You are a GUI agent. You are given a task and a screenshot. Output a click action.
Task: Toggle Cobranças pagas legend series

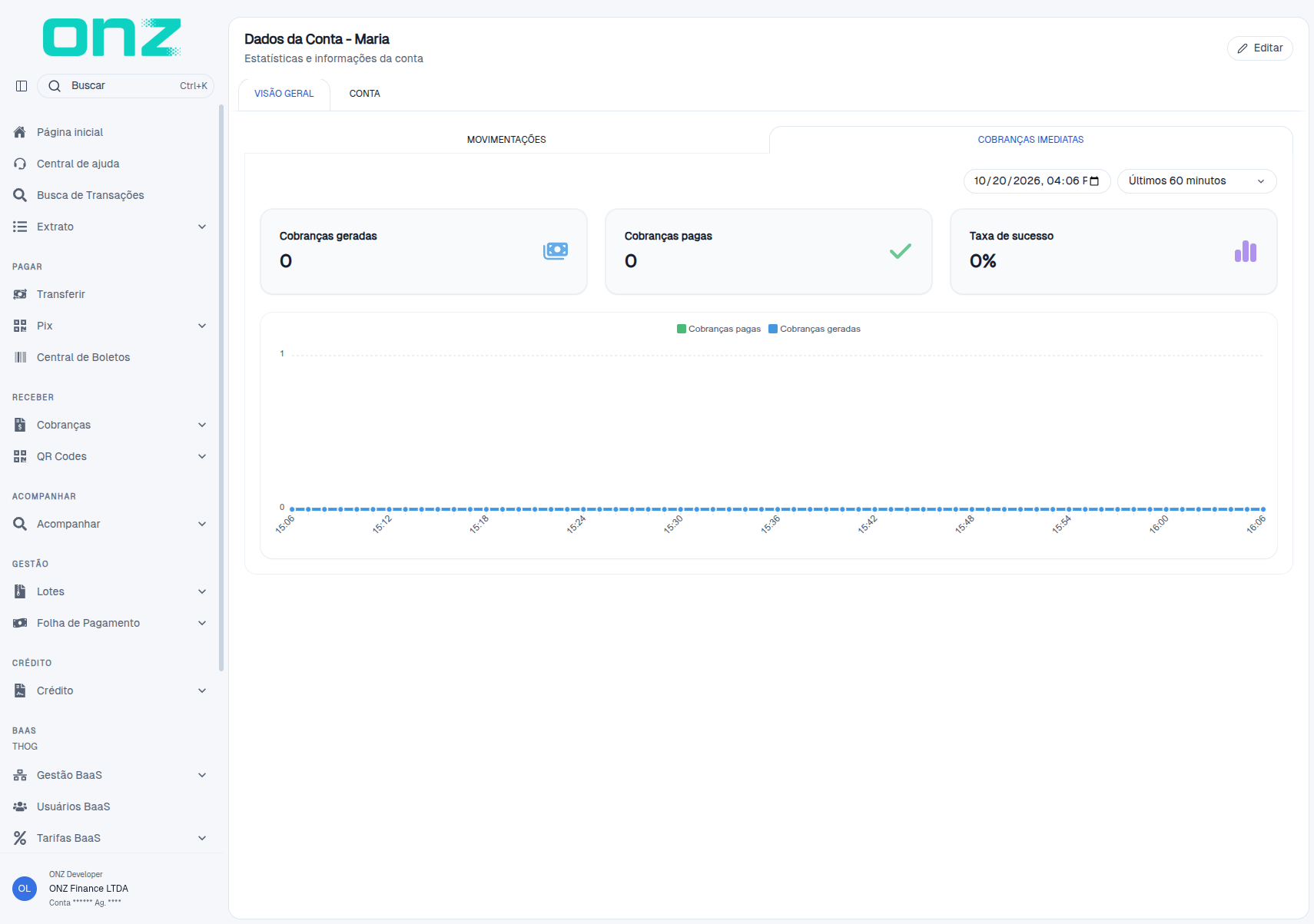tap(718, 329)
